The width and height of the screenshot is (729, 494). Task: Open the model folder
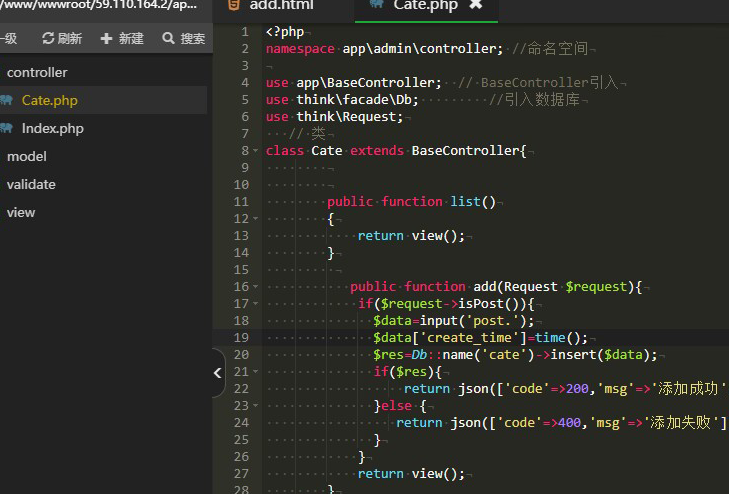(27, 157)
